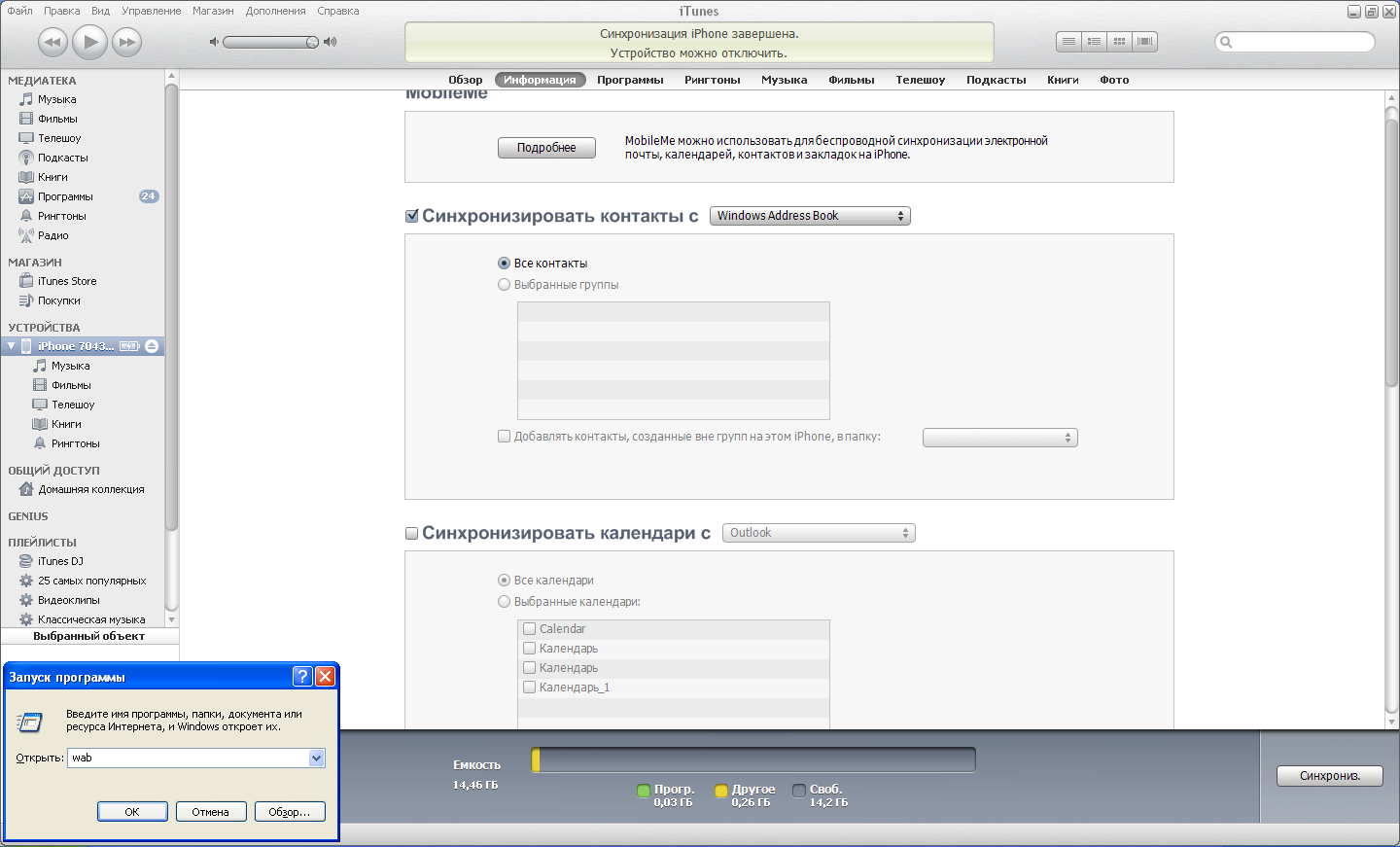Switch to Программы device tab
1400x847 pixels.
630,80
